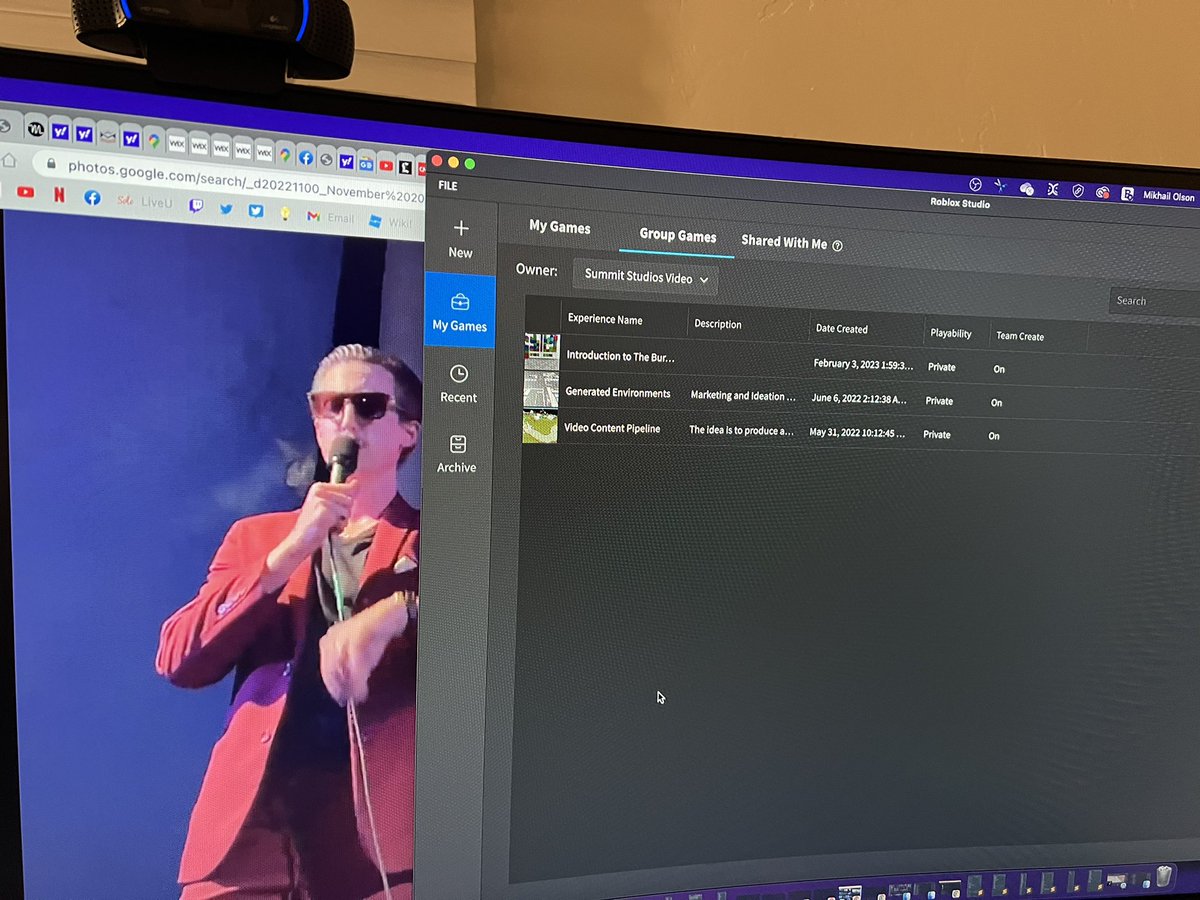Switch to the Facebook browser tab

[x=306, y=157]
